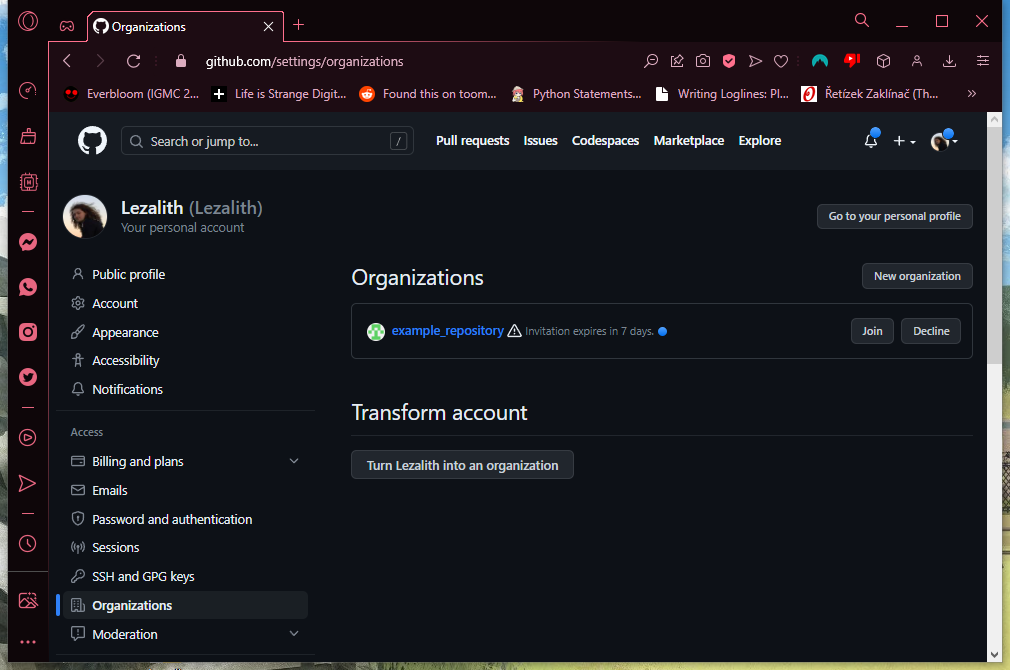Click the browser forward arrow
The width and height of the screenshot is (1010, 670).
(x=100, y=61)
